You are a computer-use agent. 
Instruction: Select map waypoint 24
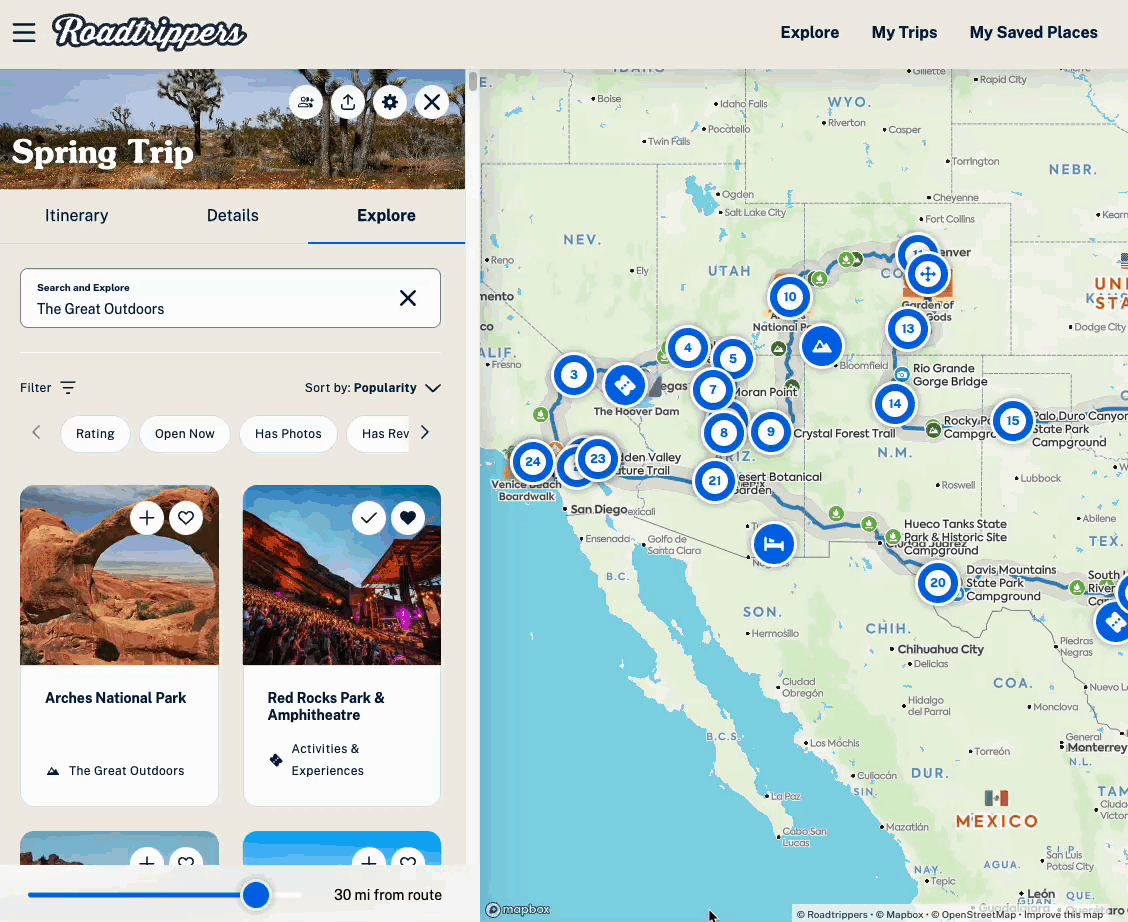532,461
